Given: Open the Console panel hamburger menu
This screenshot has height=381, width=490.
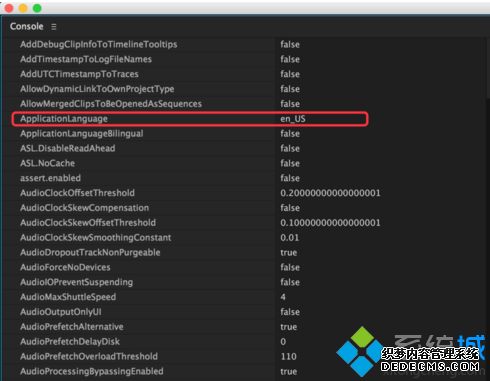Looking at the screenshot, I should click(54, 27).
